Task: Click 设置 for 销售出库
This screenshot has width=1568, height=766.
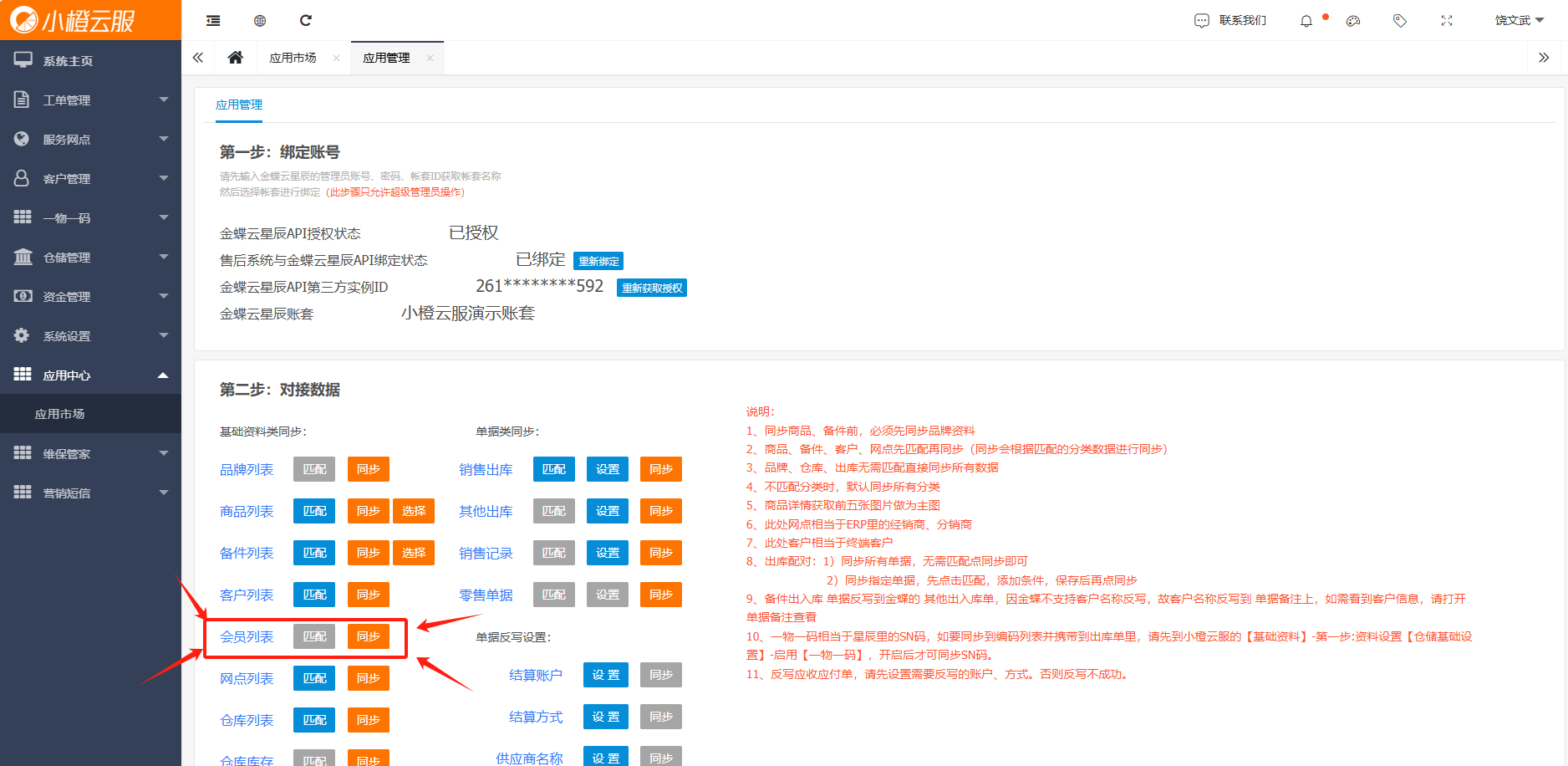Action: (x=608, y=469)
